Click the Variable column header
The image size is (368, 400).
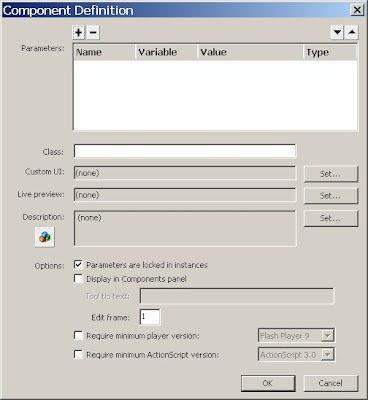coord(166,52)
